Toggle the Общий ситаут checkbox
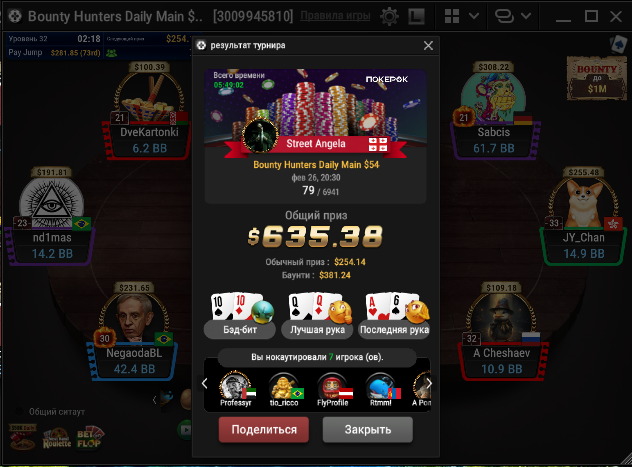Viewport: 632px width, 467px height. click(19, 412)
